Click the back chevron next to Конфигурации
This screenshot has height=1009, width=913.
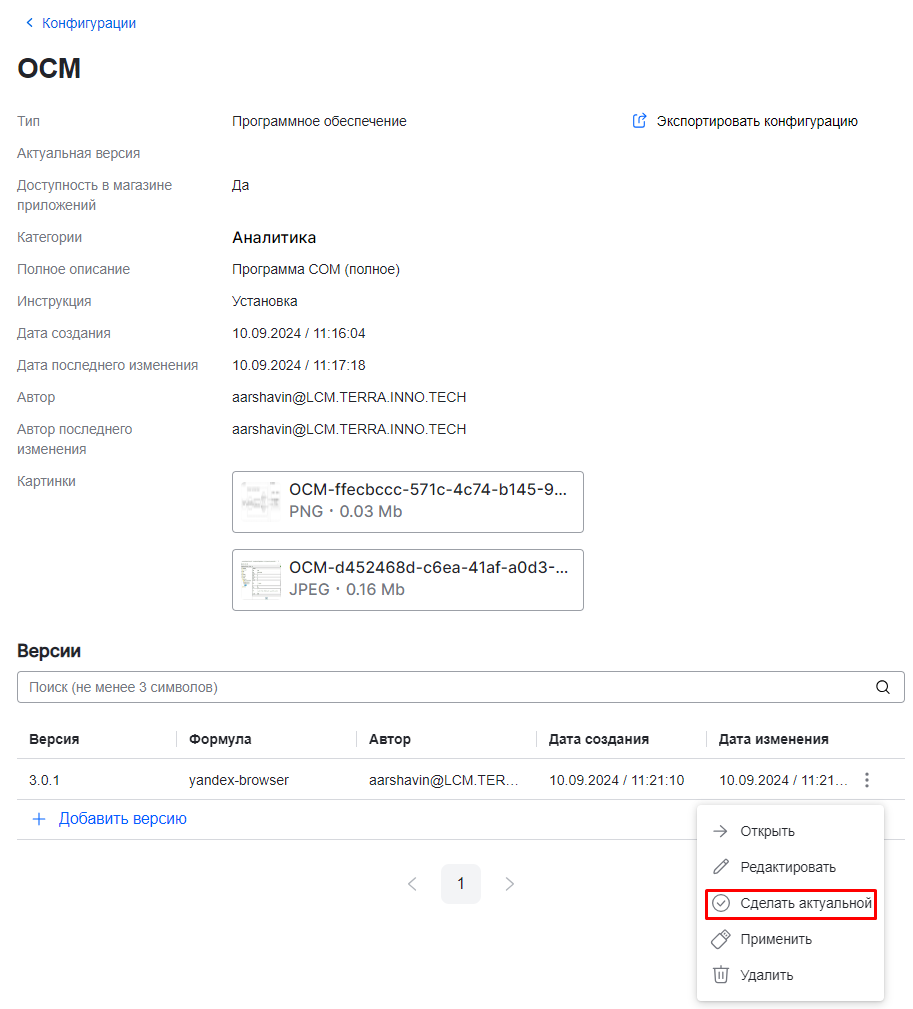pos(29,23)
